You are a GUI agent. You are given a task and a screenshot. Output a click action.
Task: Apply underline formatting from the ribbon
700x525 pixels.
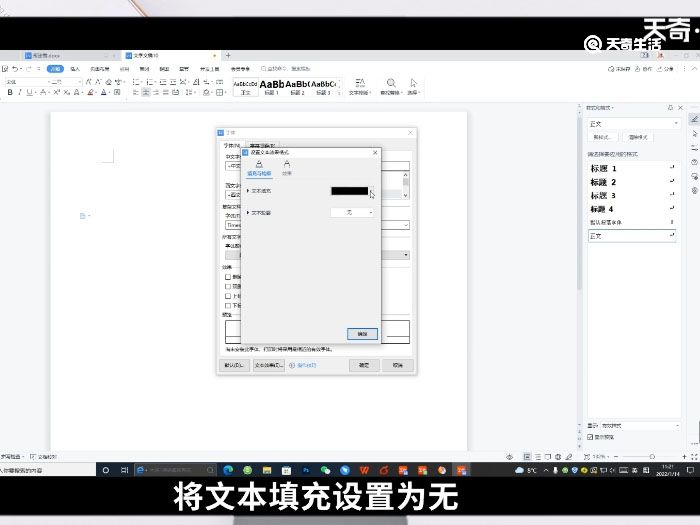(x=29, y=92)
